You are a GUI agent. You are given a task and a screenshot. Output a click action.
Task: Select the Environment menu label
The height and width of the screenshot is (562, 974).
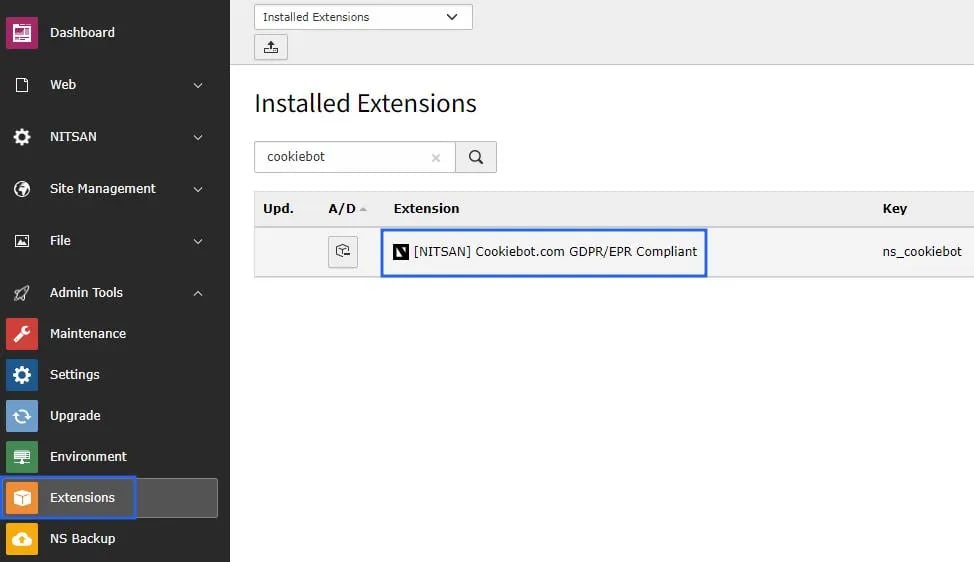coord(88,456)
